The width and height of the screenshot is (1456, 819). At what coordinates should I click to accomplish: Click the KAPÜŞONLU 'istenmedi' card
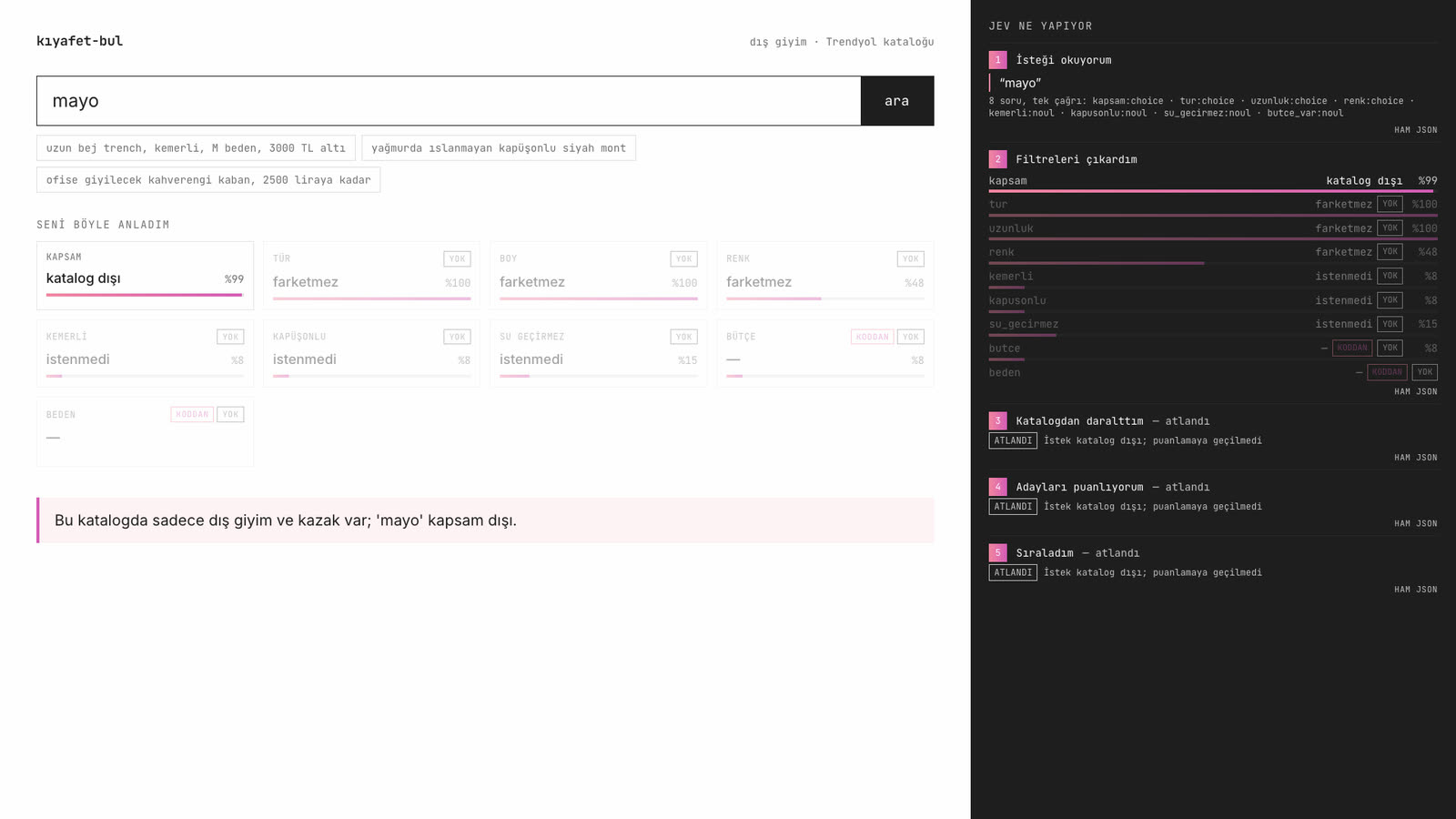(x=371, y=353)
